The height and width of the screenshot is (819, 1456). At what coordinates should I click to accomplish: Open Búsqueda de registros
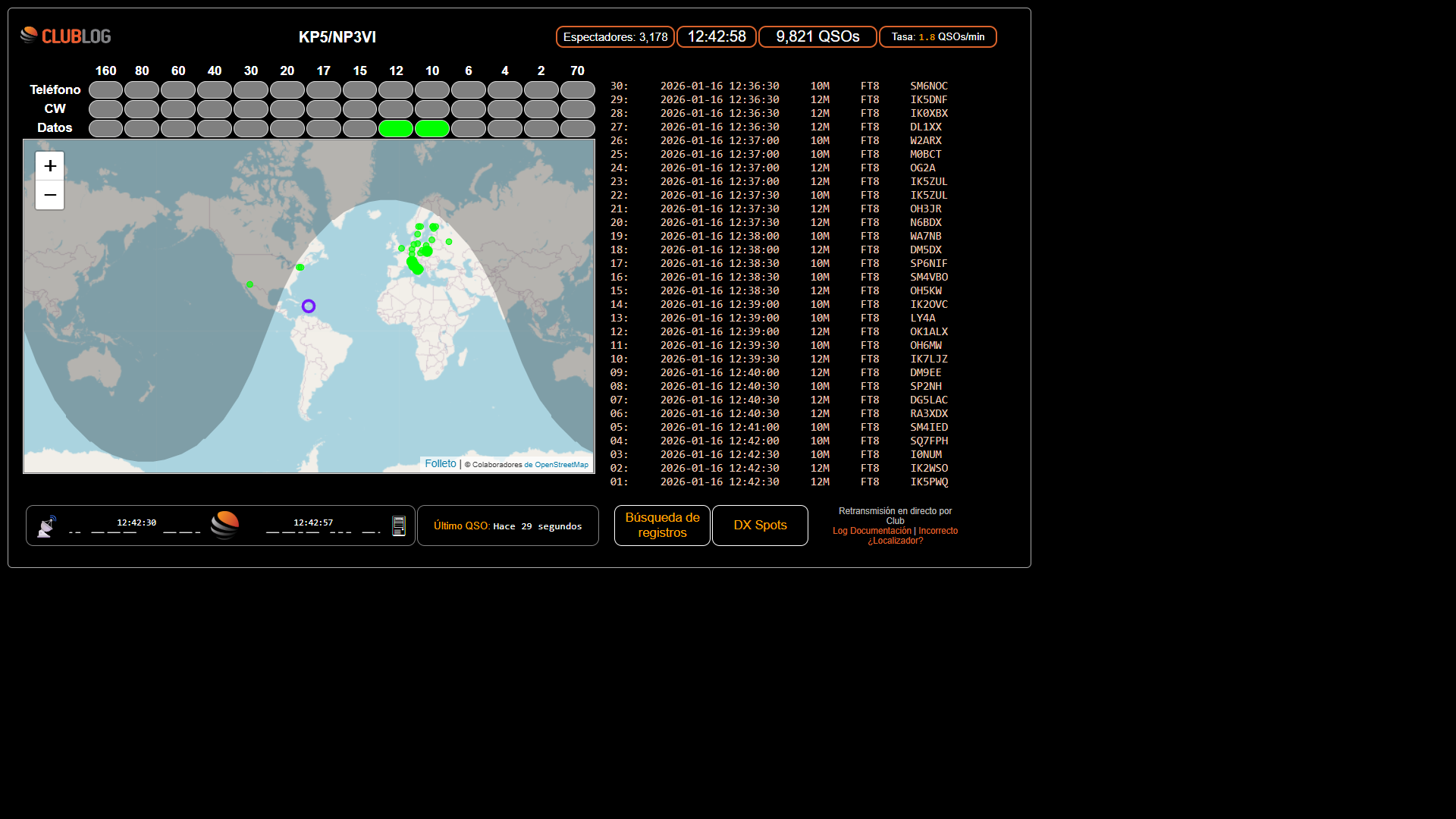click(x=662, y=525)
